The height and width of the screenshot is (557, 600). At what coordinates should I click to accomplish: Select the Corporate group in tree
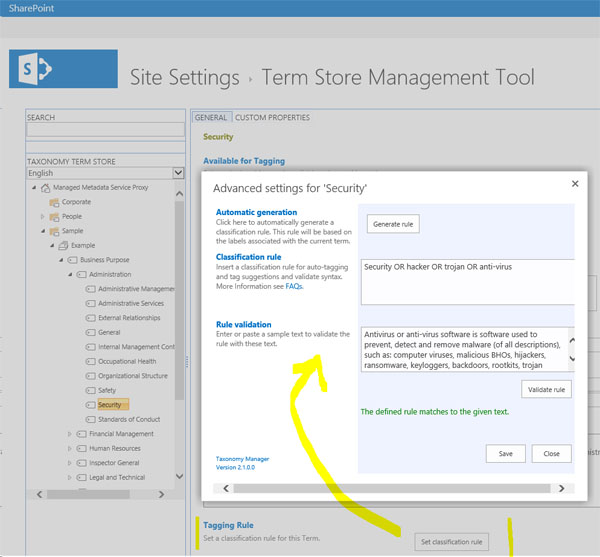(x=77, y=202)
